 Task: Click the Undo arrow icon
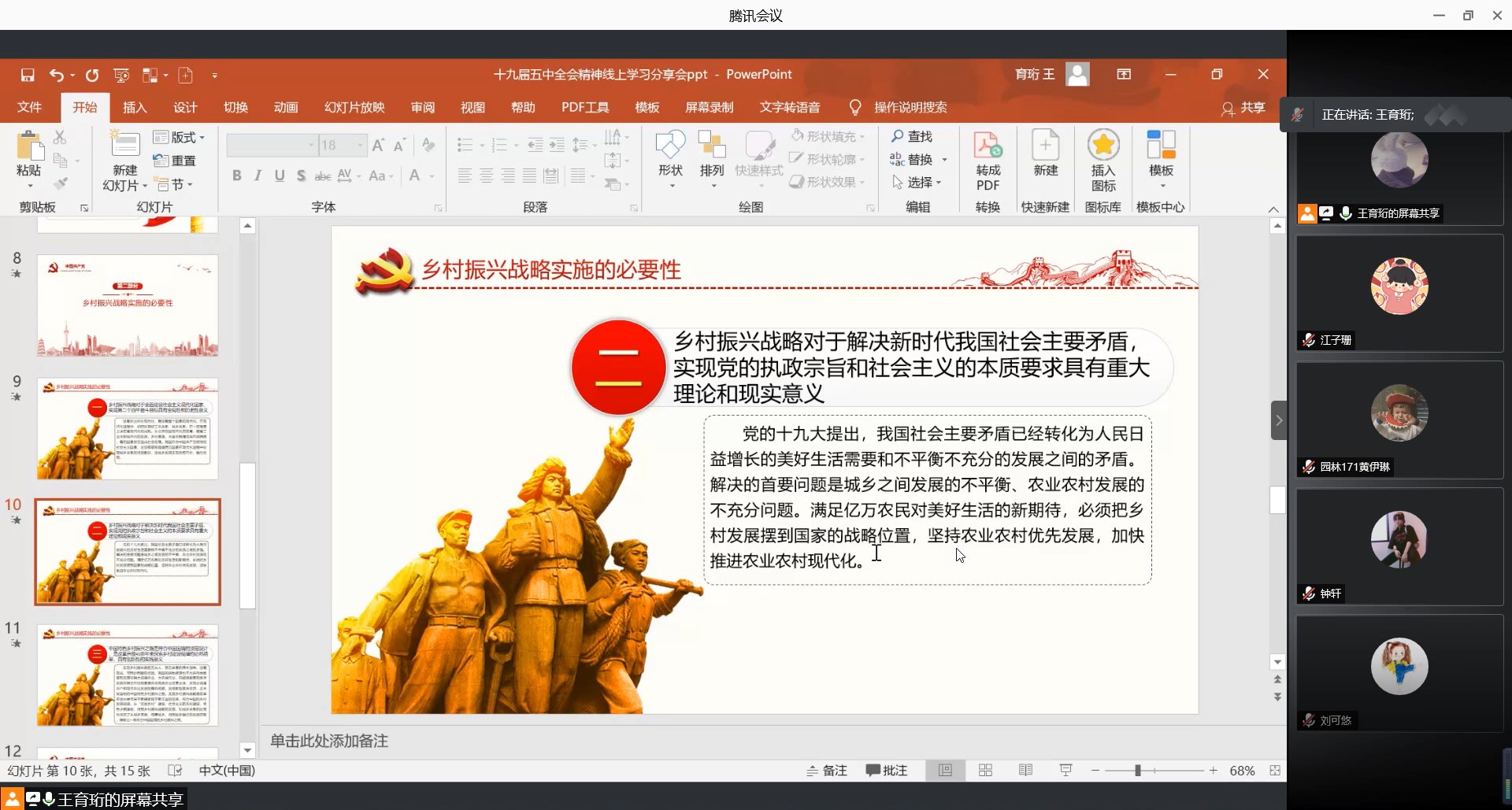pyautogui.click(x=56, y=75)
